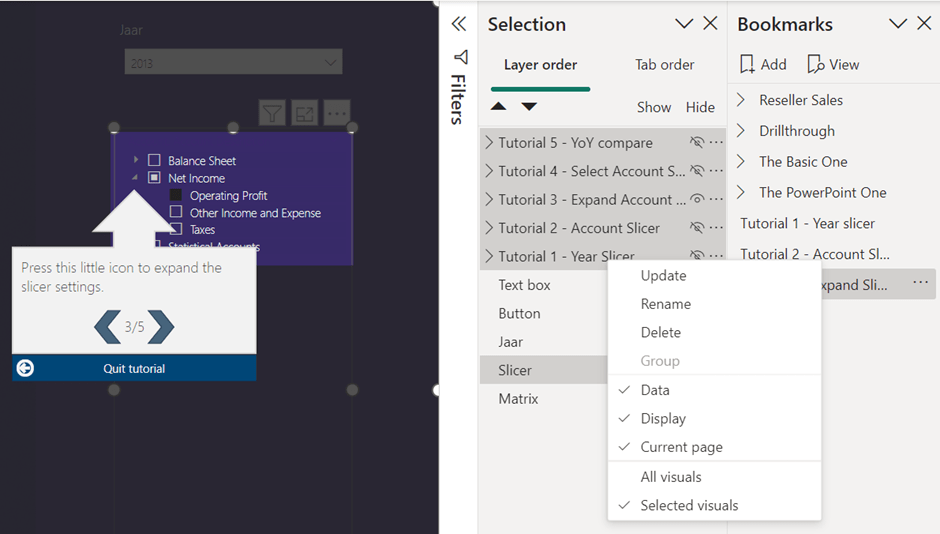Check the Other Income and Expense checkbox
The image size is (940, 534).
click(x=176, y=212)
